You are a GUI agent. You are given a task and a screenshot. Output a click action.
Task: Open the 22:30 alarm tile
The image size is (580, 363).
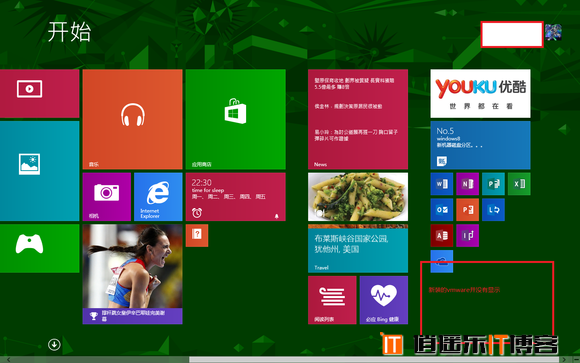(236, 196)
